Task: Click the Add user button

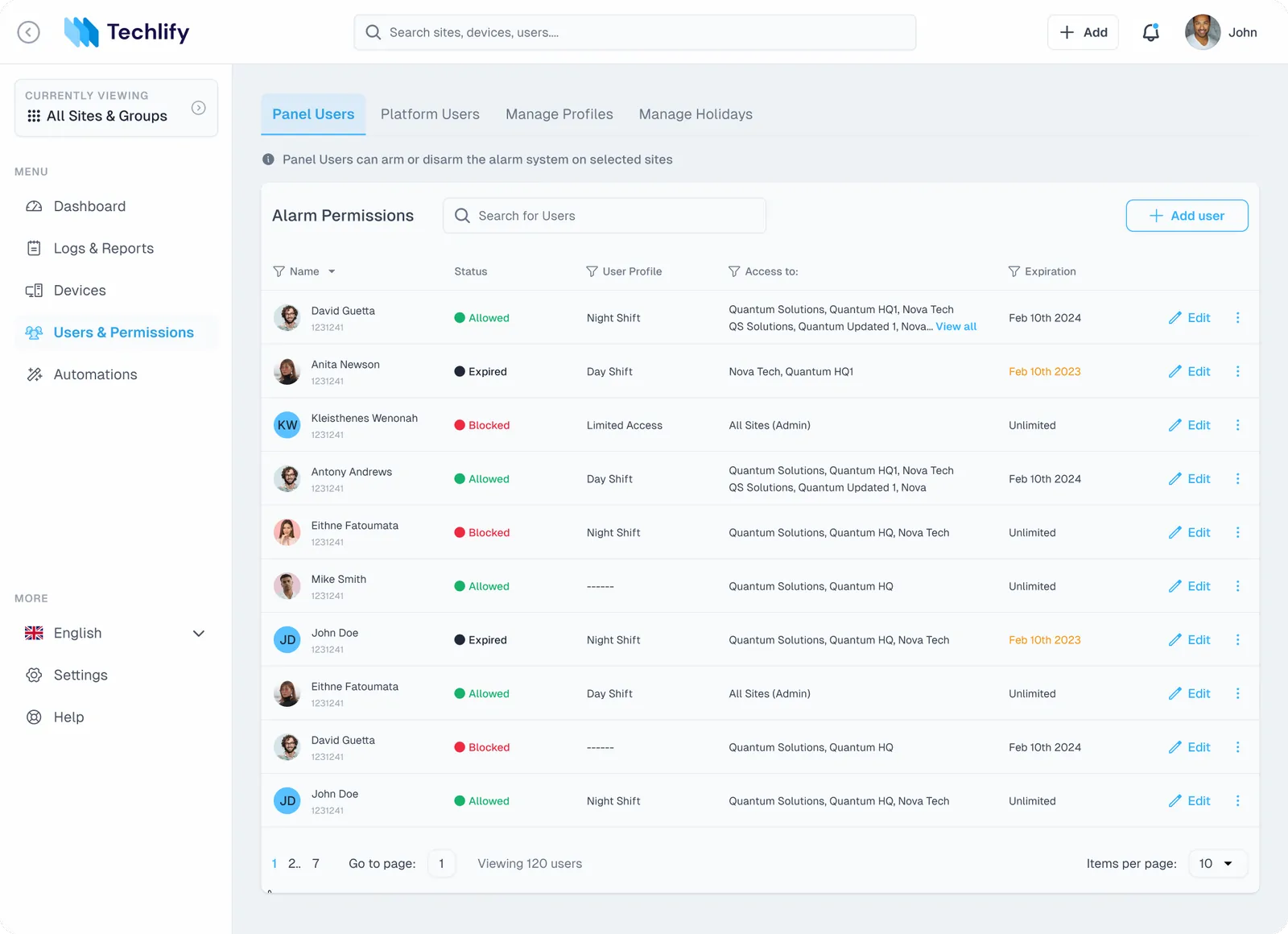Action: pyautogui.click(x=1187, y=216)
